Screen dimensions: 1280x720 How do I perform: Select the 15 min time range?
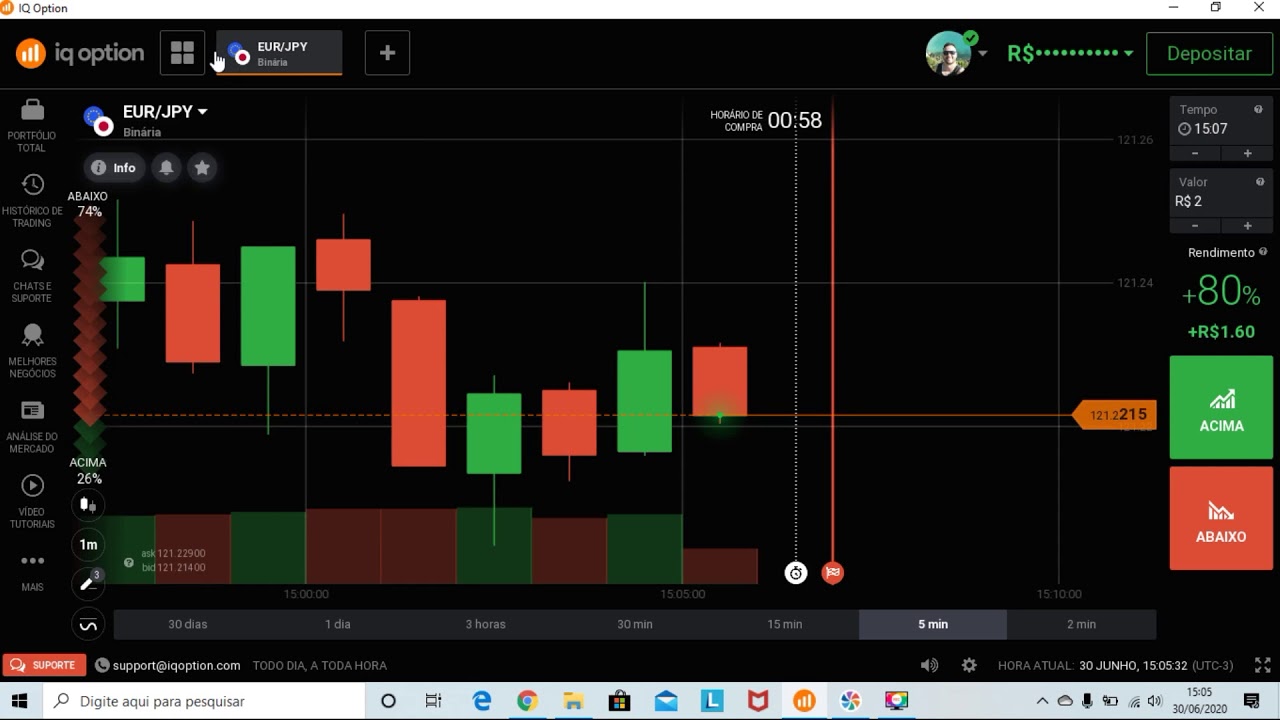pos(784,624)
